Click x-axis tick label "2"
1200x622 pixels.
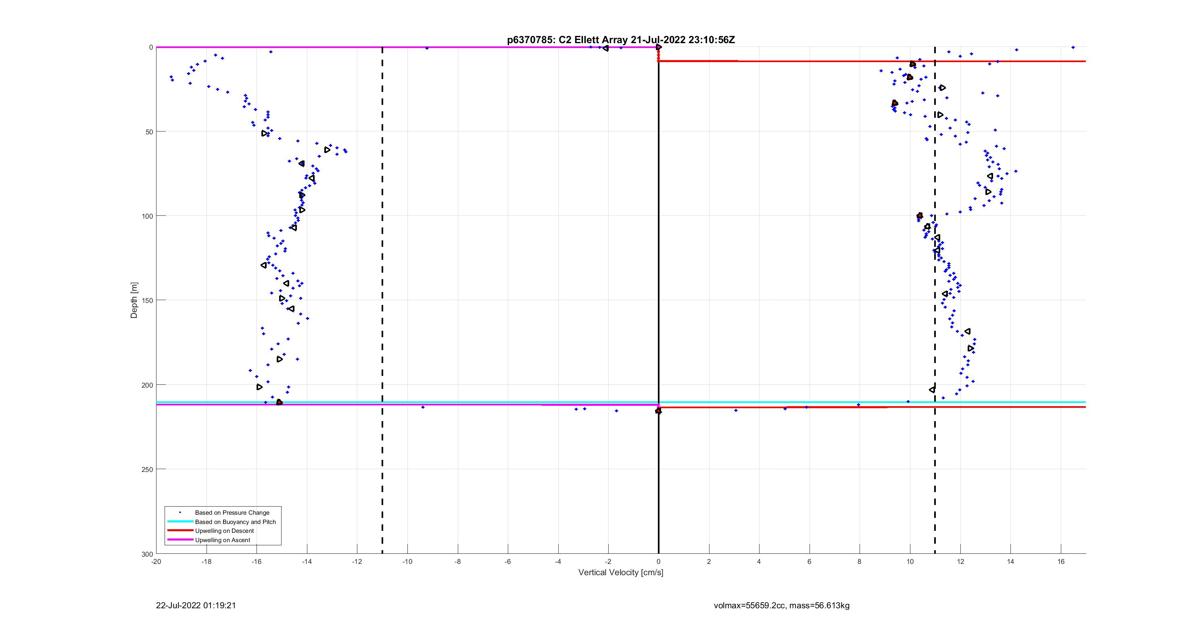pyautogui.click(x=709, y=561)
